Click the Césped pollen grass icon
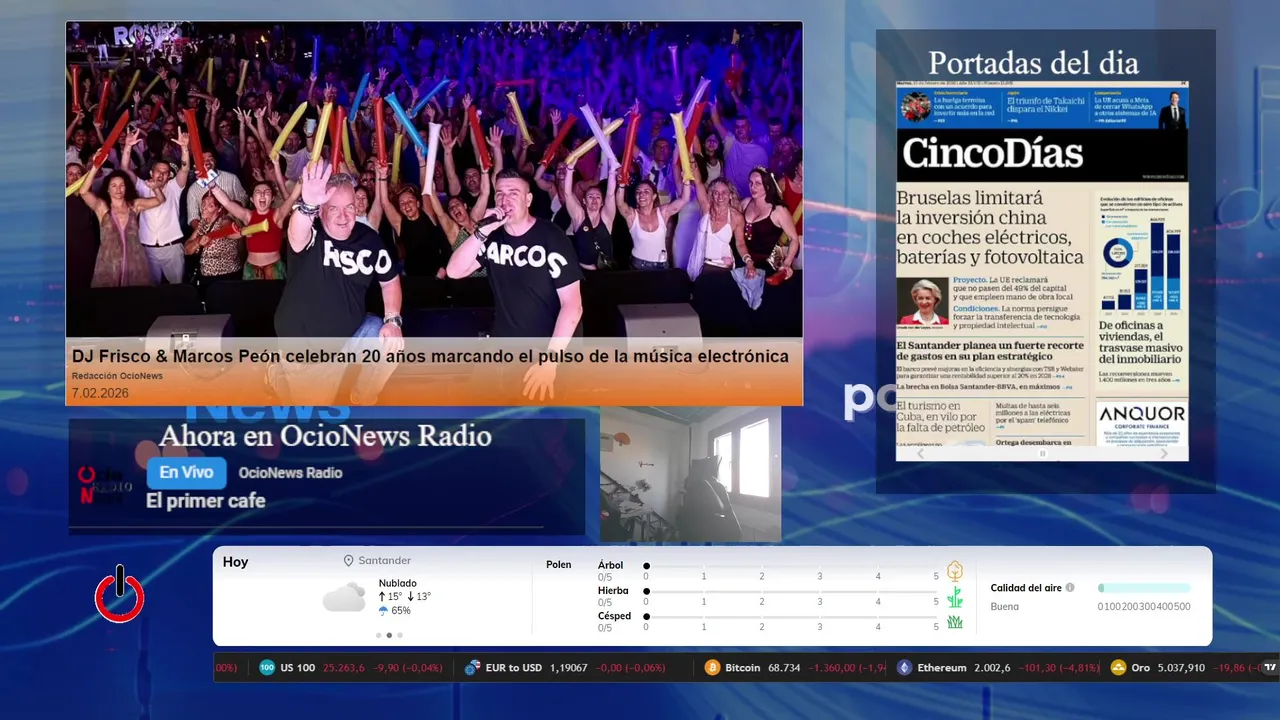Viewport: 1280px width, 720px height. (955, 622)
